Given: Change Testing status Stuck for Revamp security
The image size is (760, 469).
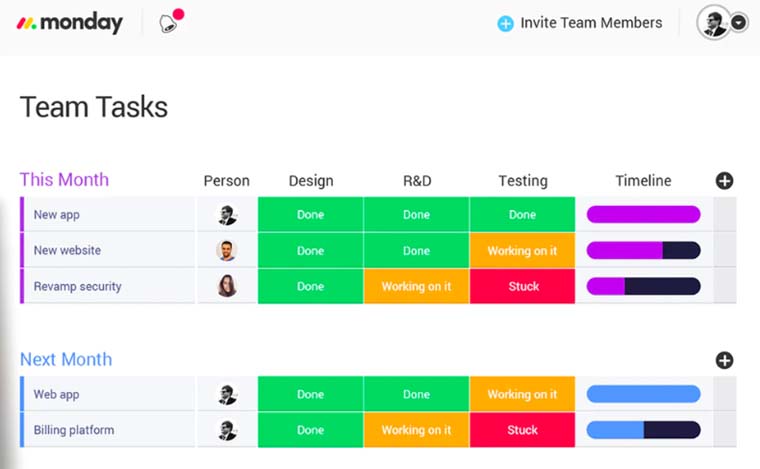Looking at the screenshot, I should tap(522, 286).
